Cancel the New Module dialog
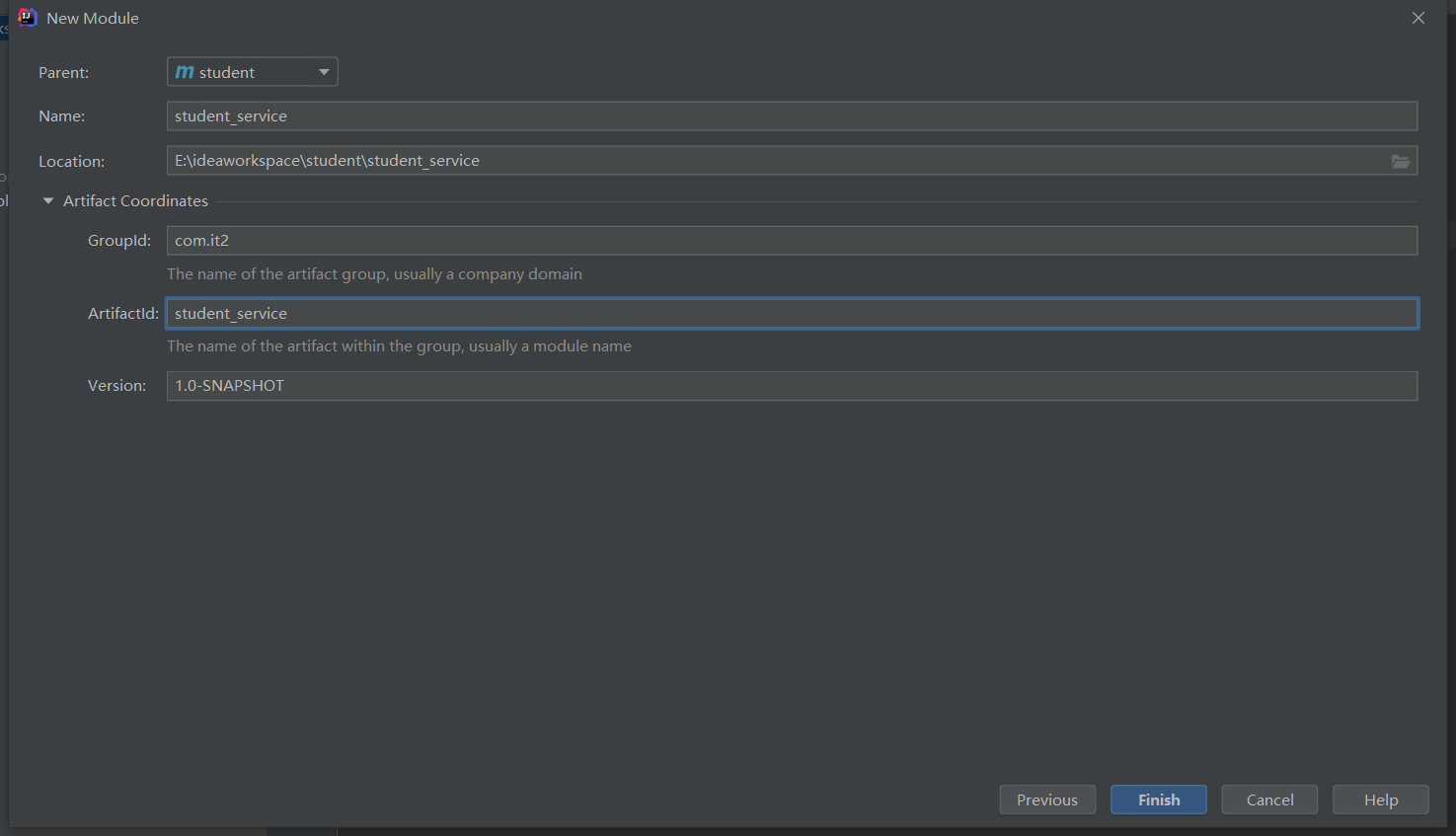The width and height of the screenshot is (1456, 836). (x=1269, y=799)
